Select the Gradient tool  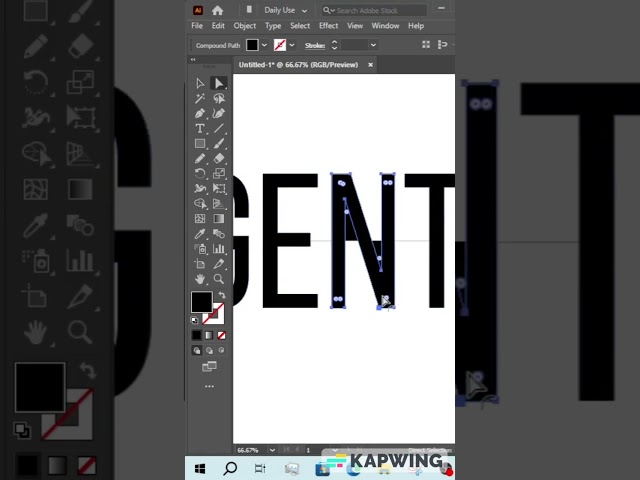(x=219, y=219)
